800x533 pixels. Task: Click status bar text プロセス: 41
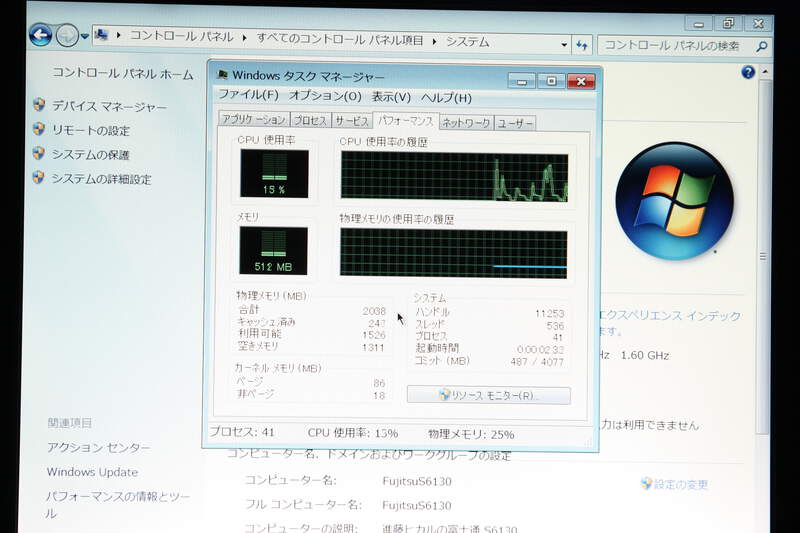coord(242,432)
